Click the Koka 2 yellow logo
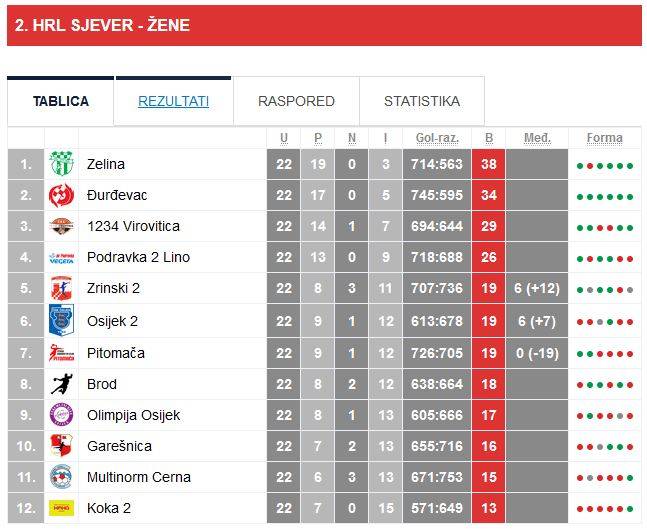 (x=62, y=508)
